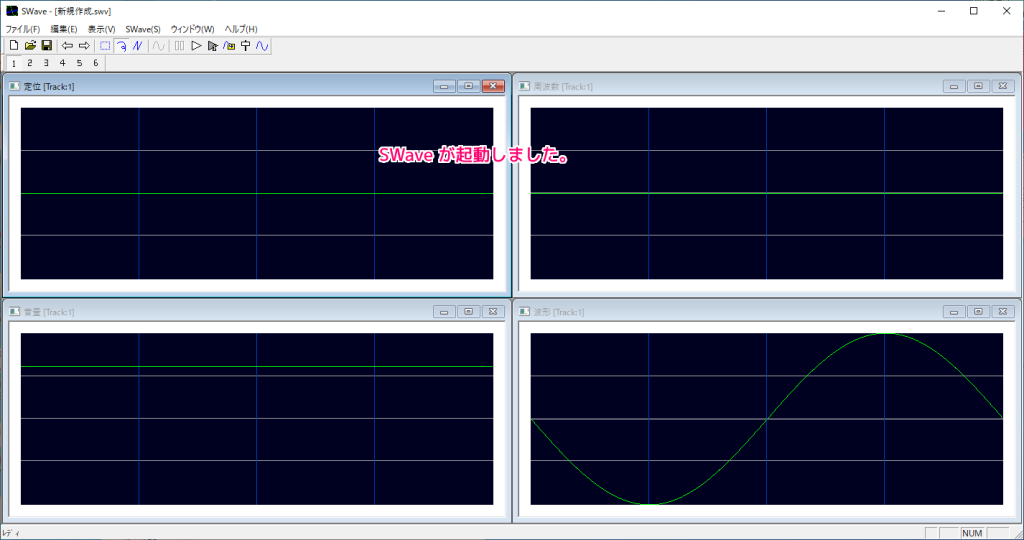Open the ヘルプ(H) menu
This screenshot has width=1024, height=540.
[241, 29]
